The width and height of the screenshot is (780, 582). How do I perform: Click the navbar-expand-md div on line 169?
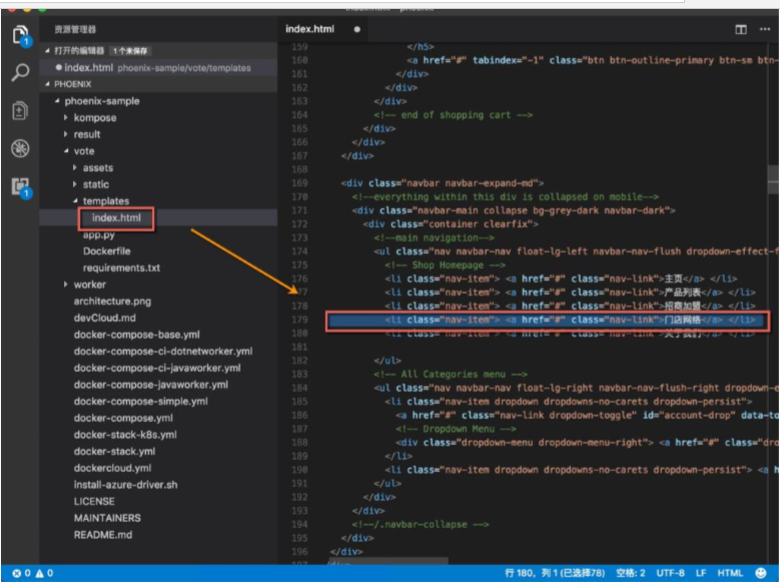click(442, 184)
